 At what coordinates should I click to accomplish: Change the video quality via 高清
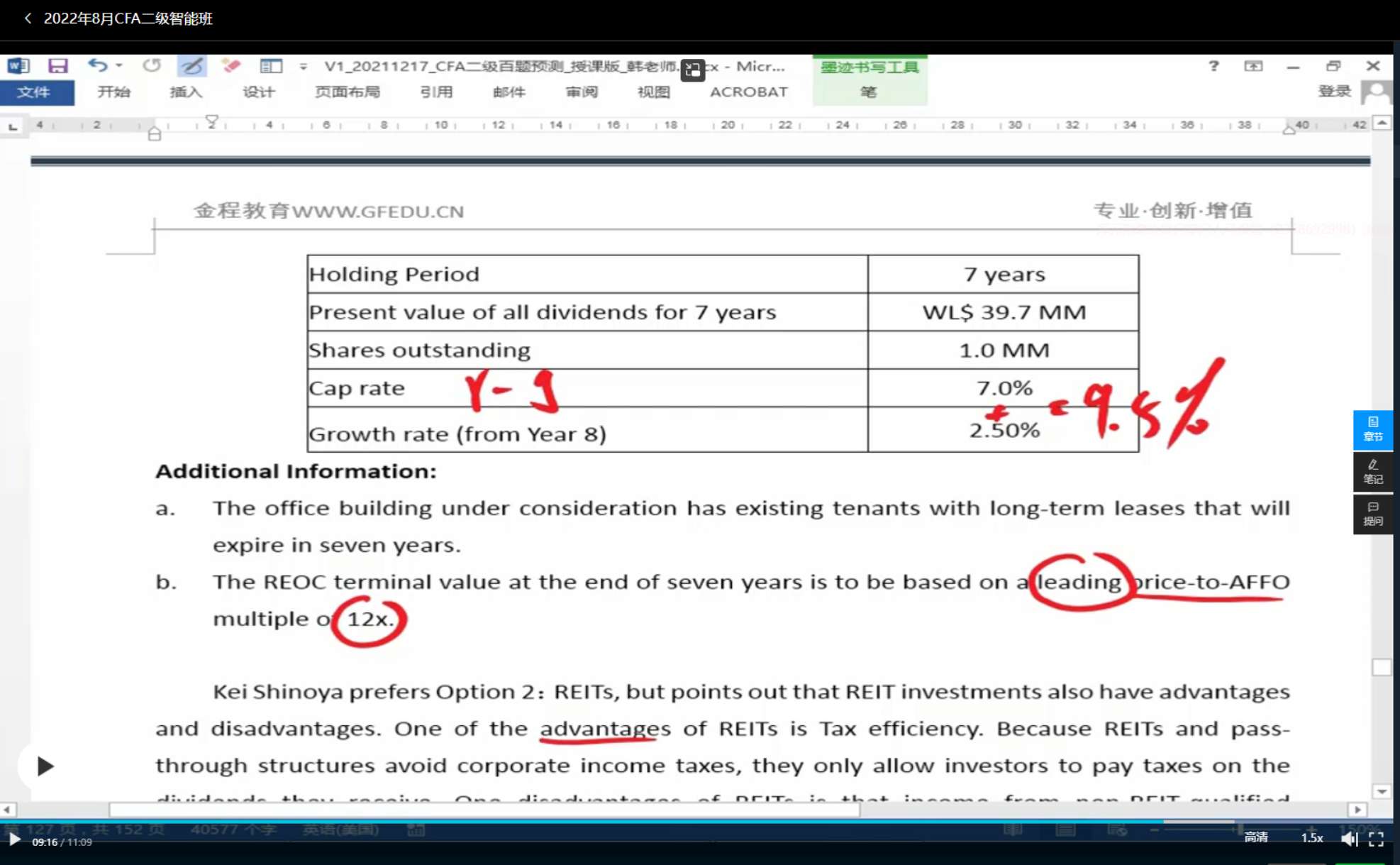click(1255, 838)
